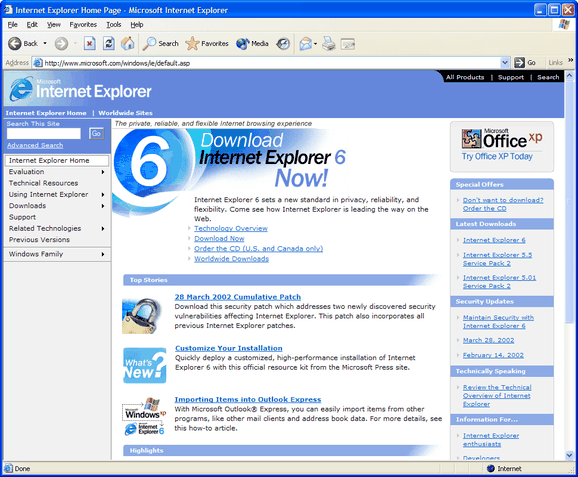Expand the Downloads submenu arrow

pos(103,206)
